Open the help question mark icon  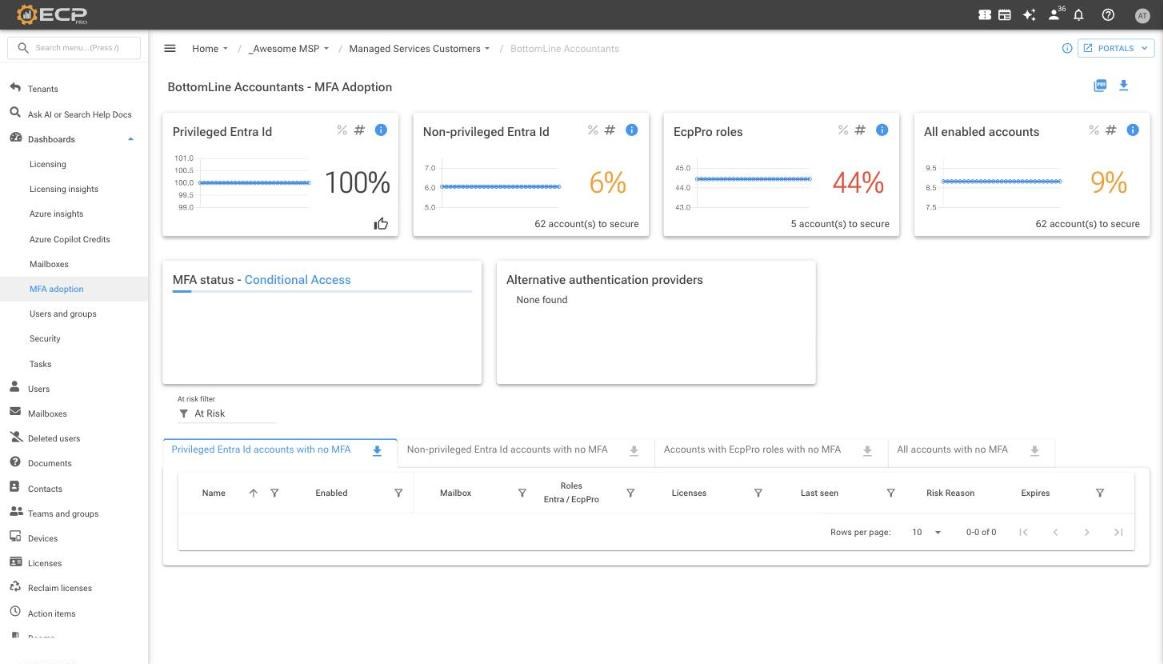pyautogui.click(x=1108, y=15)
